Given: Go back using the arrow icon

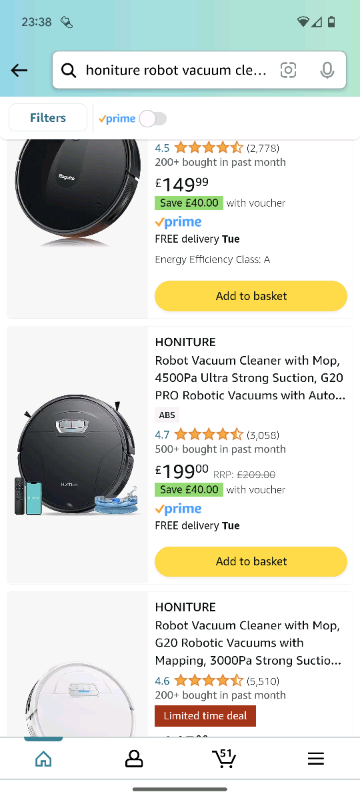Looking at the screenshot, I should pos(19,70).
